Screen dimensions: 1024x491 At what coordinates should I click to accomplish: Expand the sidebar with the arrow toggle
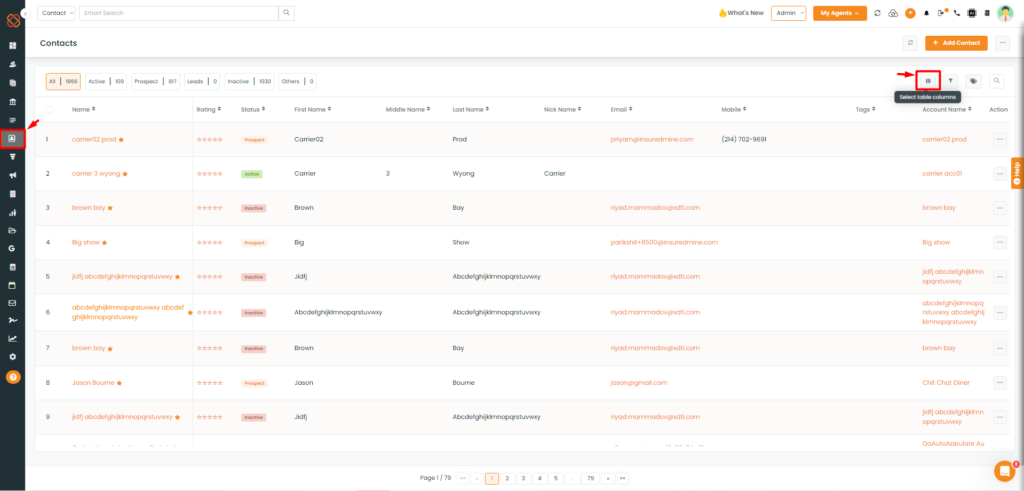click(x=25, y=13)
